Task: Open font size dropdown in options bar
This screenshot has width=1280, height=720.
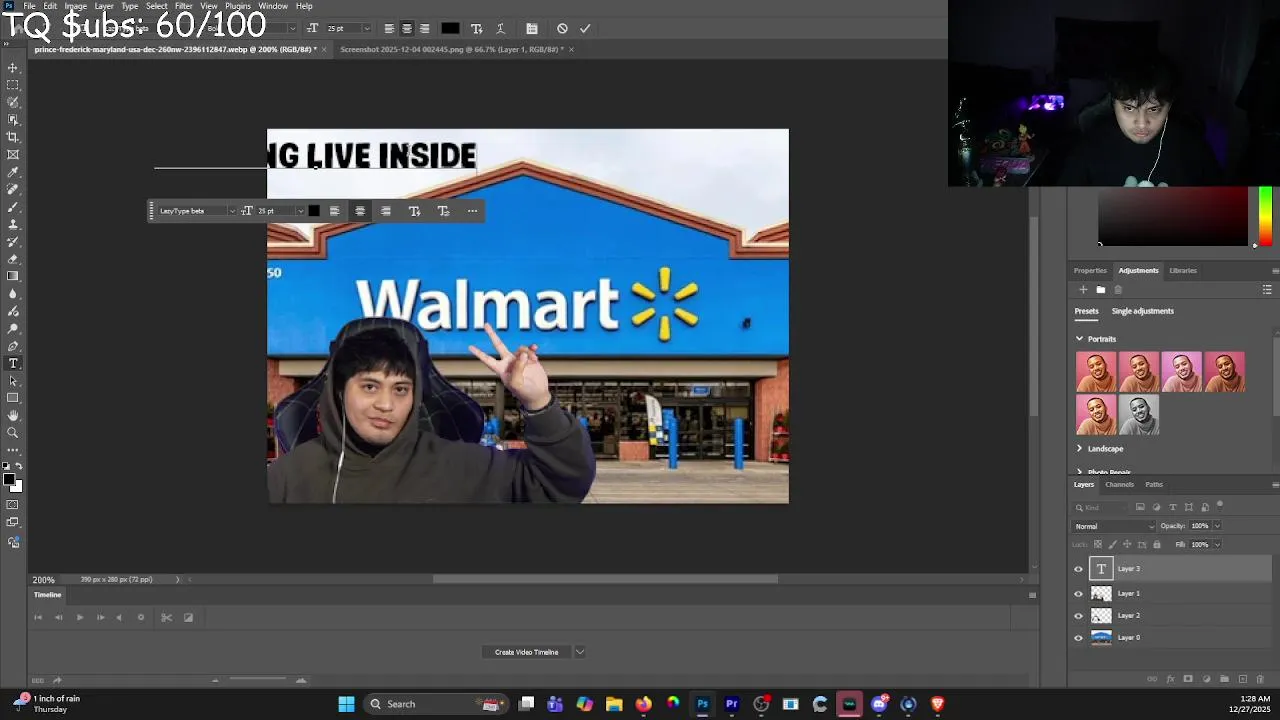Action: point(366,29)
